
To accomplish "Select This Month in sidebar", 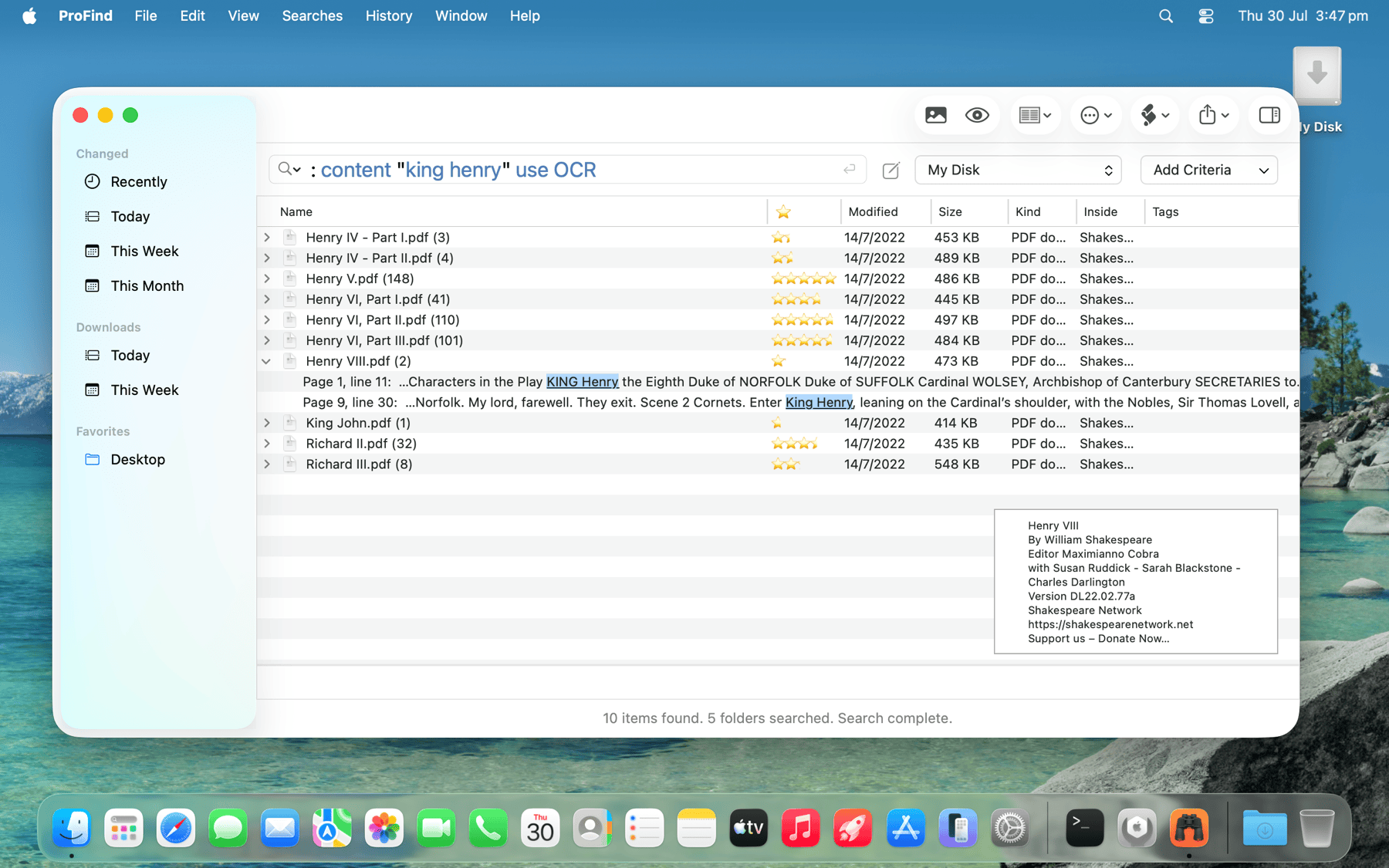I will coord(147,285).
